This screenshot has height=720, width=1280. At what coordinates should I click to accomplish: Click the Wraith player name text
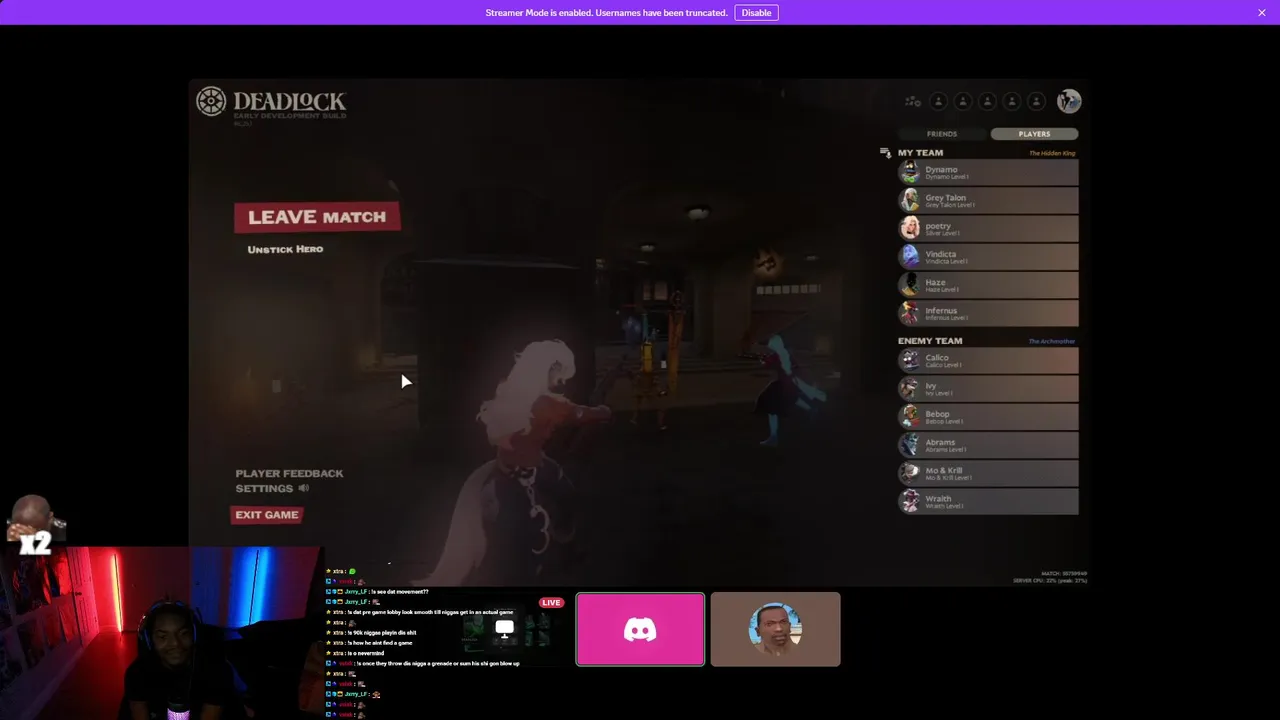[x=938, y=498]
